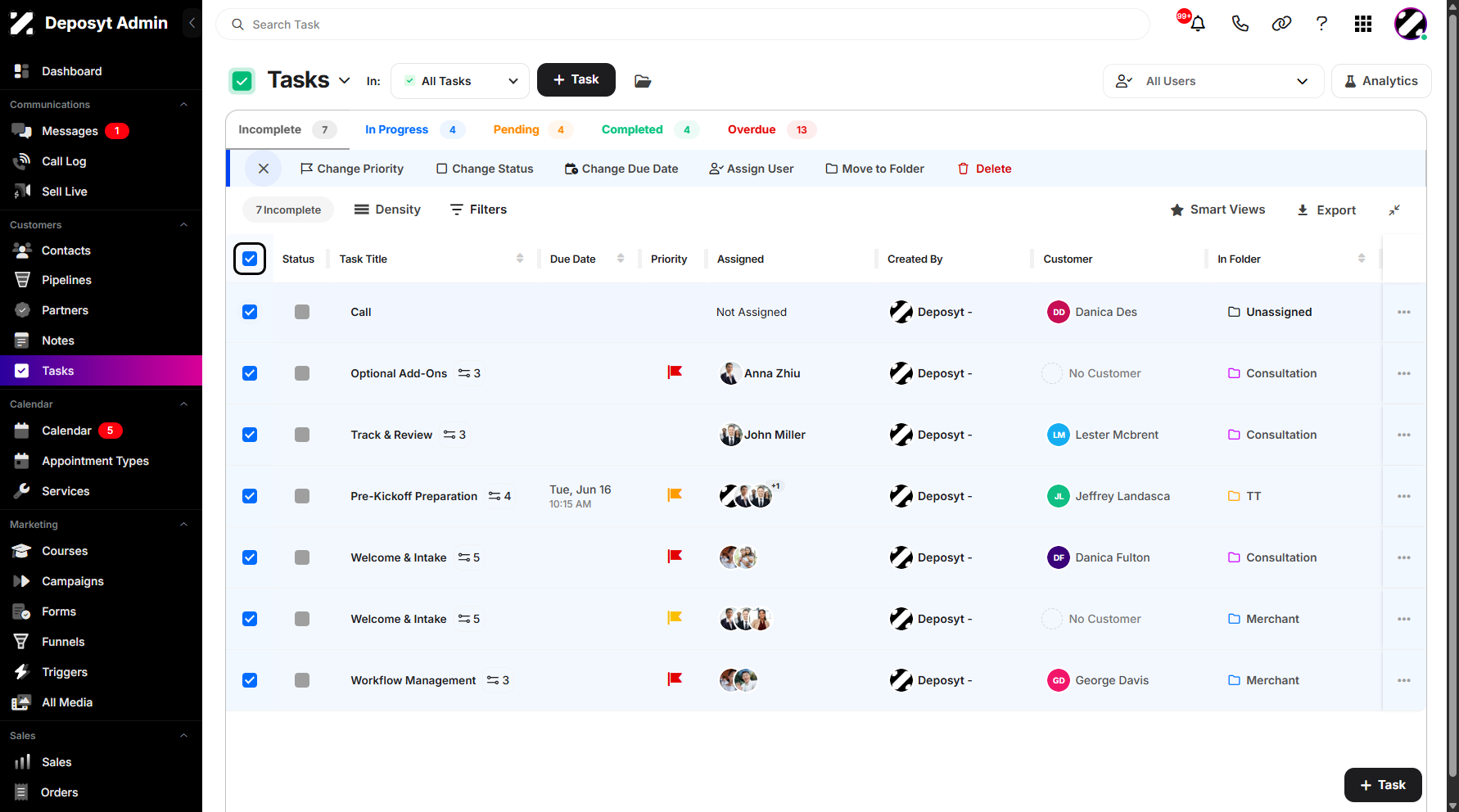Click the phone dialer icon in header
The height and width of the screenshot is (812, 1459).
click(x=1240, y=24)
